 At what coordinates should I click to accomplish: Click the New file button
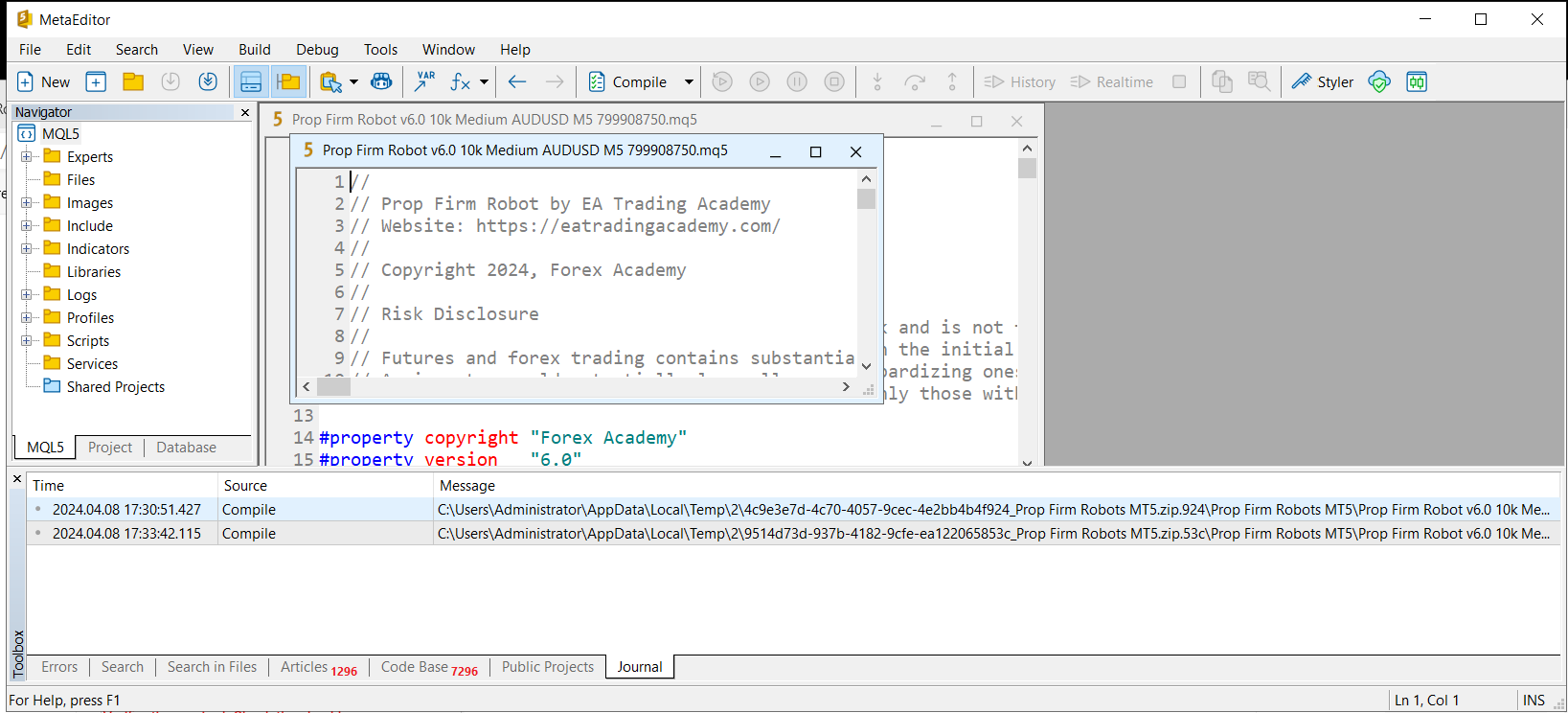tap(43, 82)
